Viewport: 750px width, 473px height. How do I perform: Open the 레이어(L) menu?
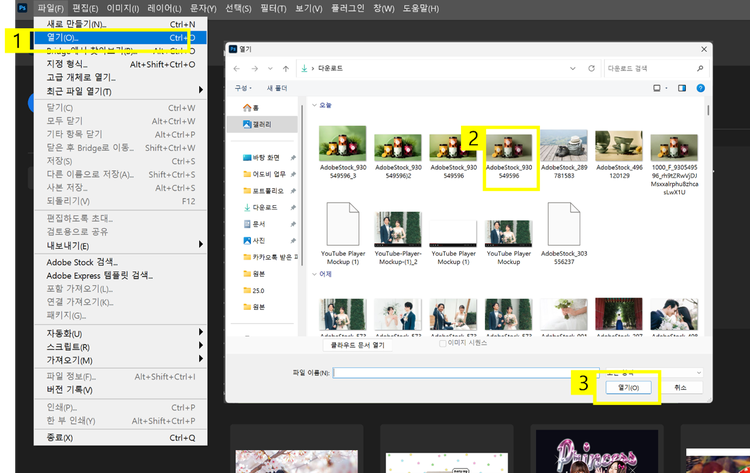[x=164, y=8]
